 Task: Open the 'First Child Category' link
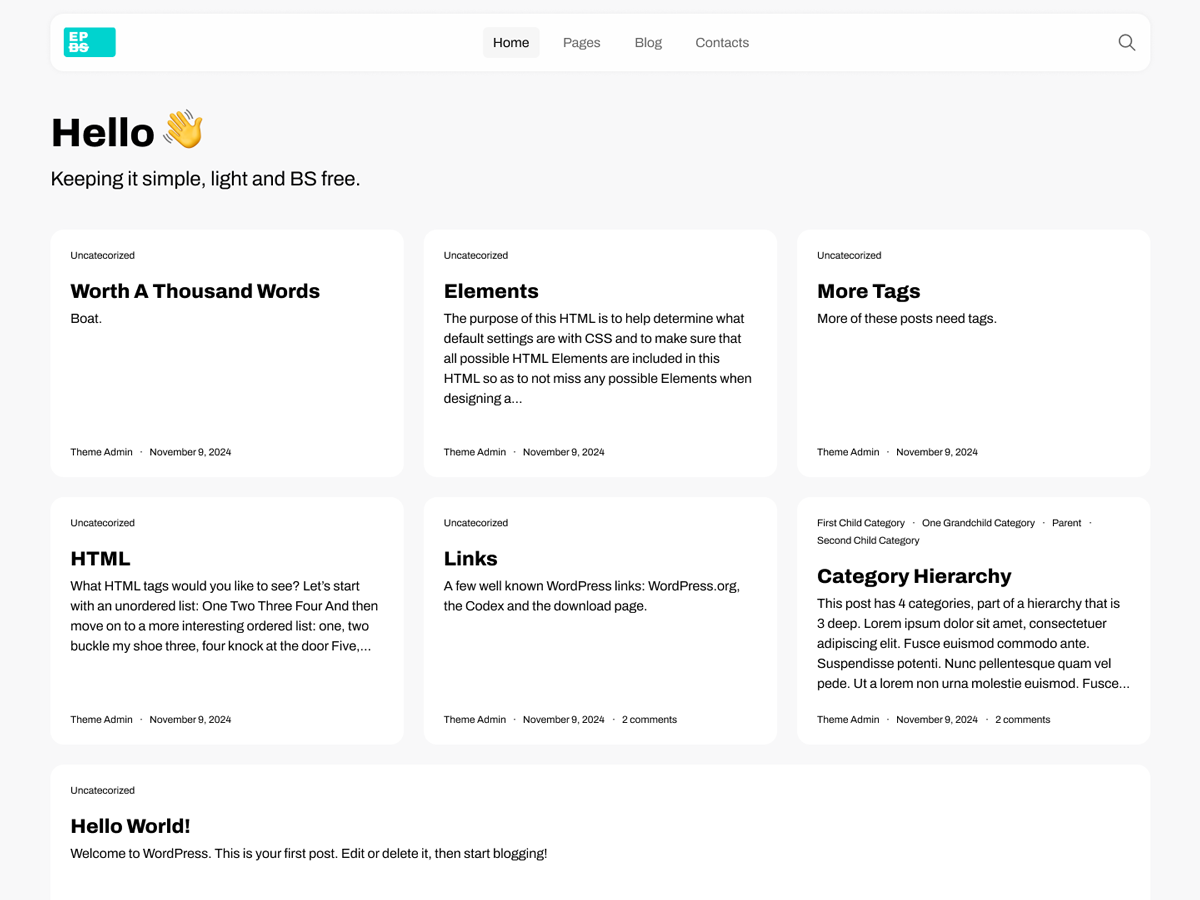(x=861, y=522)
